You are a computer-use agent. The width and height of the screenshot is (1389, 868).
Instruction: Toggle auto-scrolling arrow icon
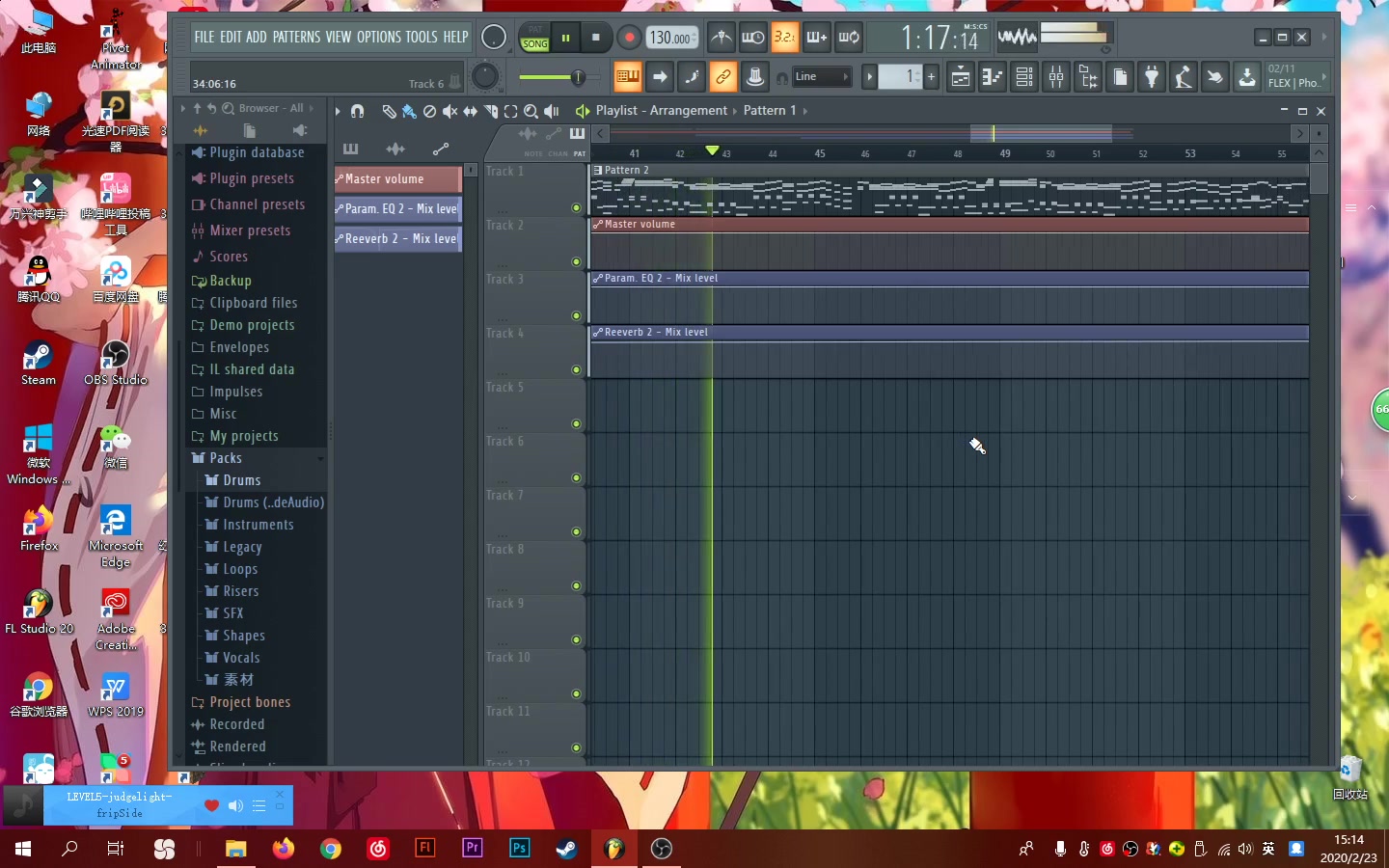click(x=660, y=77)
